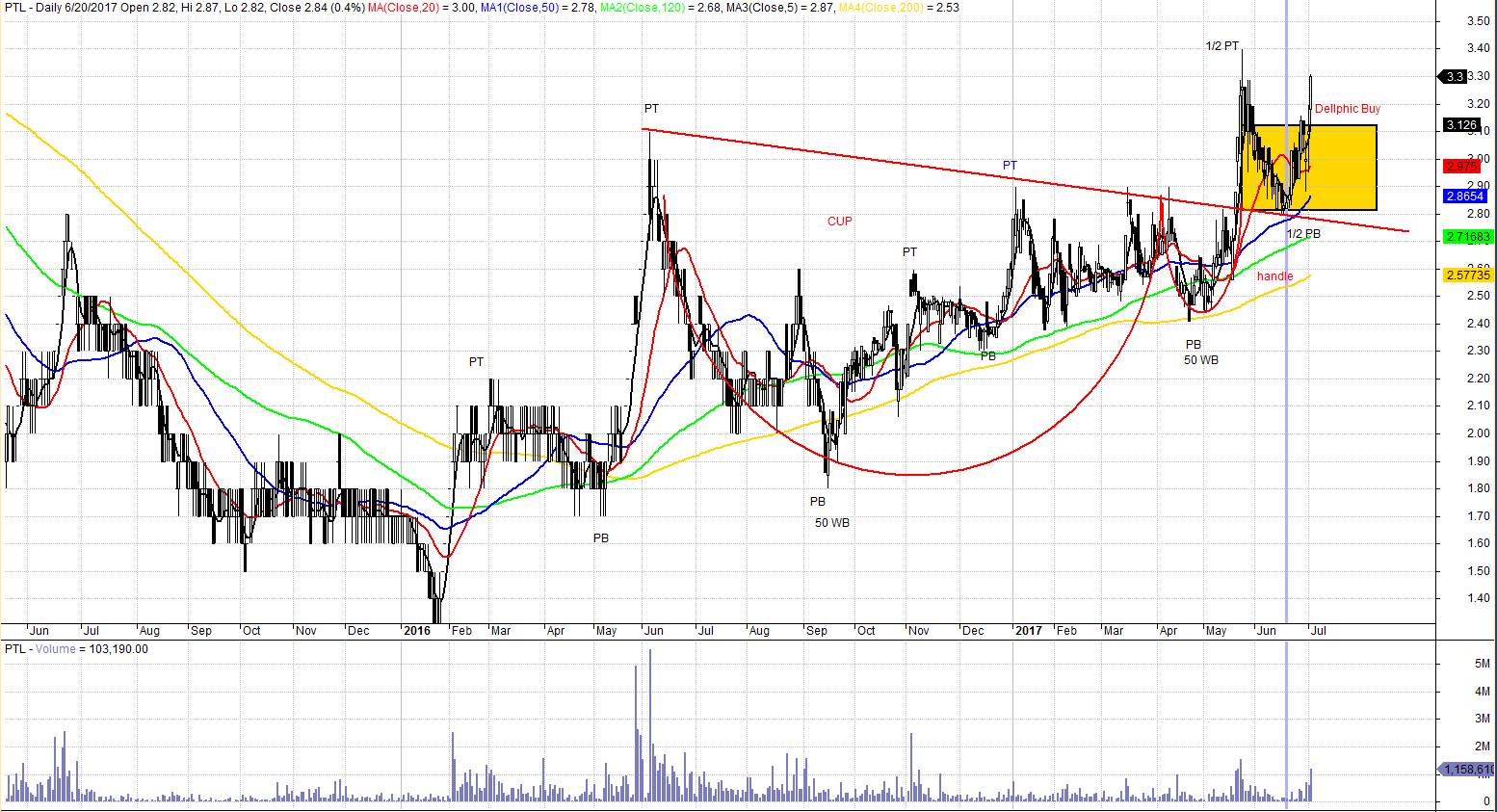Image resolution: width=1497 pixels, height=812 pixels.
Task: Select the green 2.71683 price axis tag
Action: tap(1467, 237)
